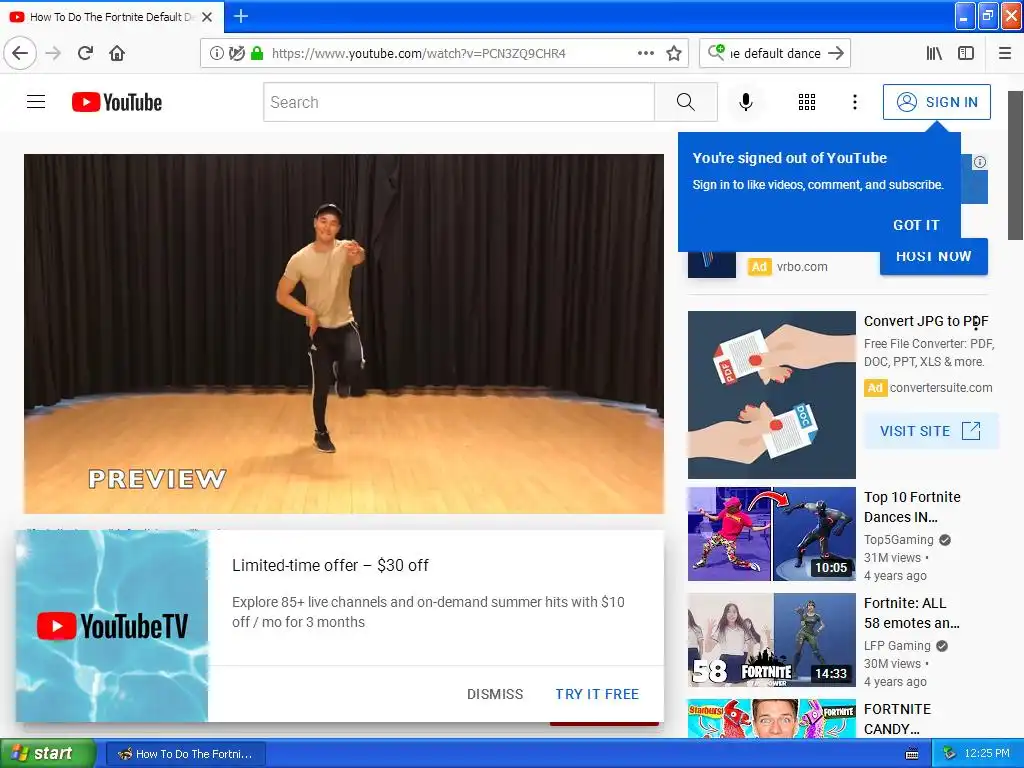Viewport: 1024px width, 768px height.
Task: Click the page vertical scrollbar thumb
Action: 1016,165
